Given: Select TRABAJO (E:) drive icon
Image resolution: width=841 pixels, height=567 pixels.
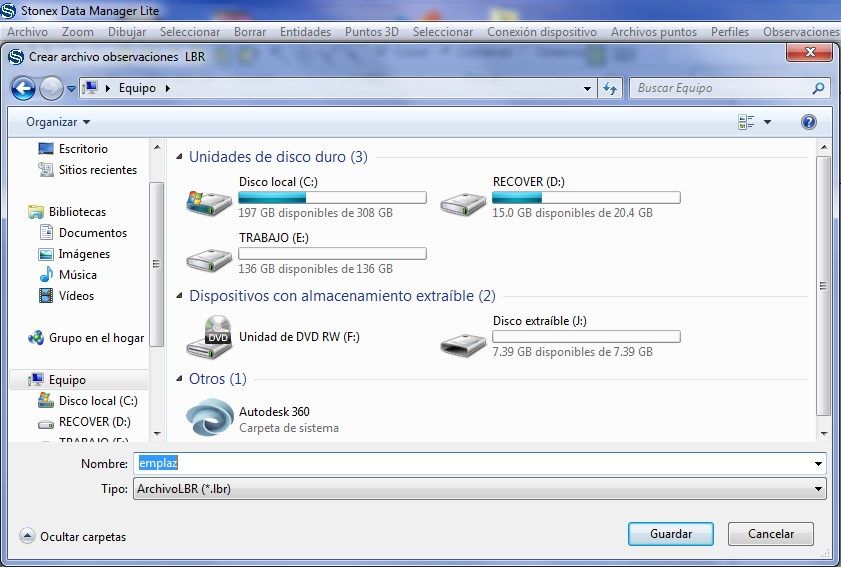Looking at the screenshot, I should point(209,260).
